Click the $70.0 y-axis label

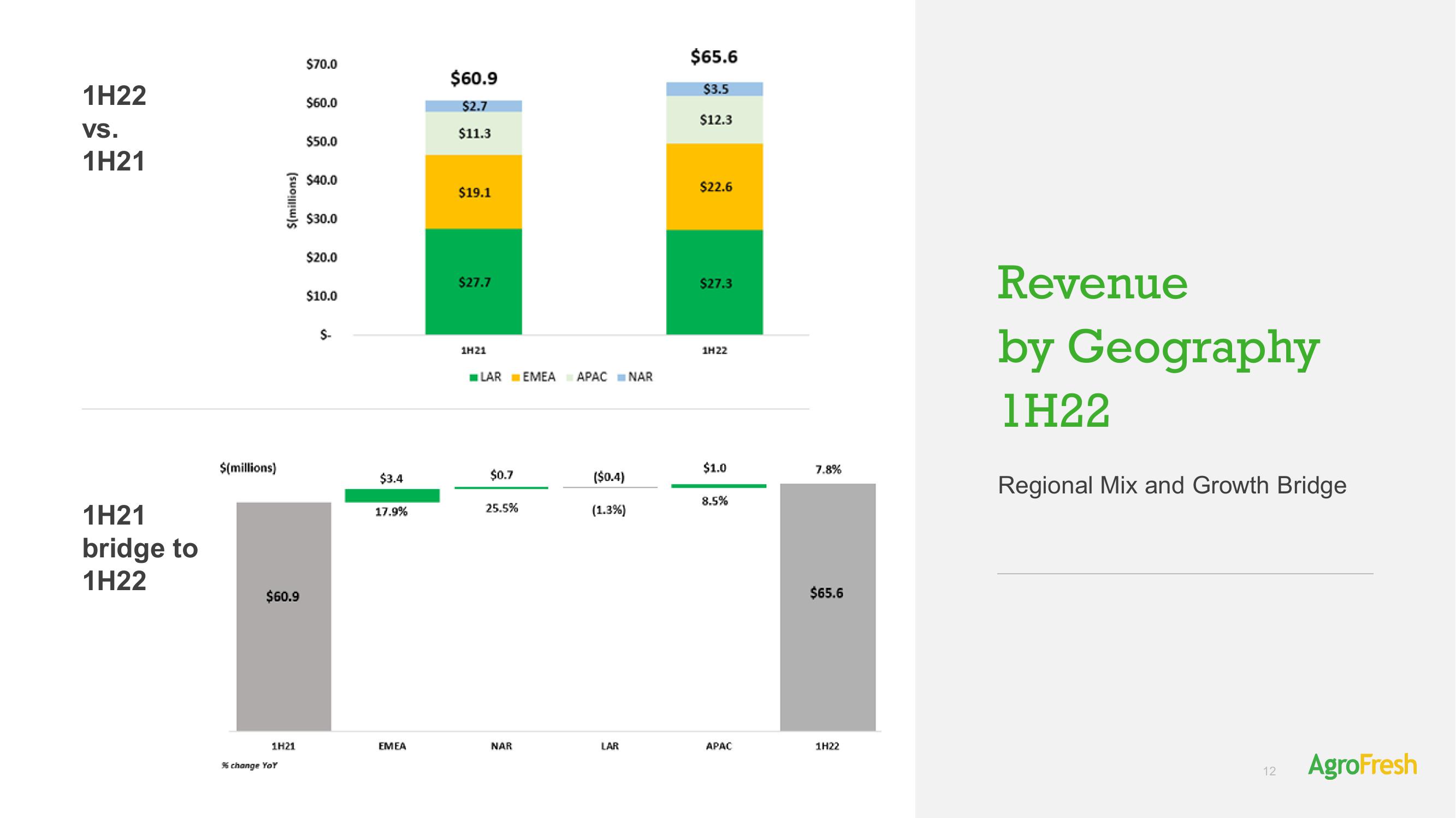pos(321,64)
